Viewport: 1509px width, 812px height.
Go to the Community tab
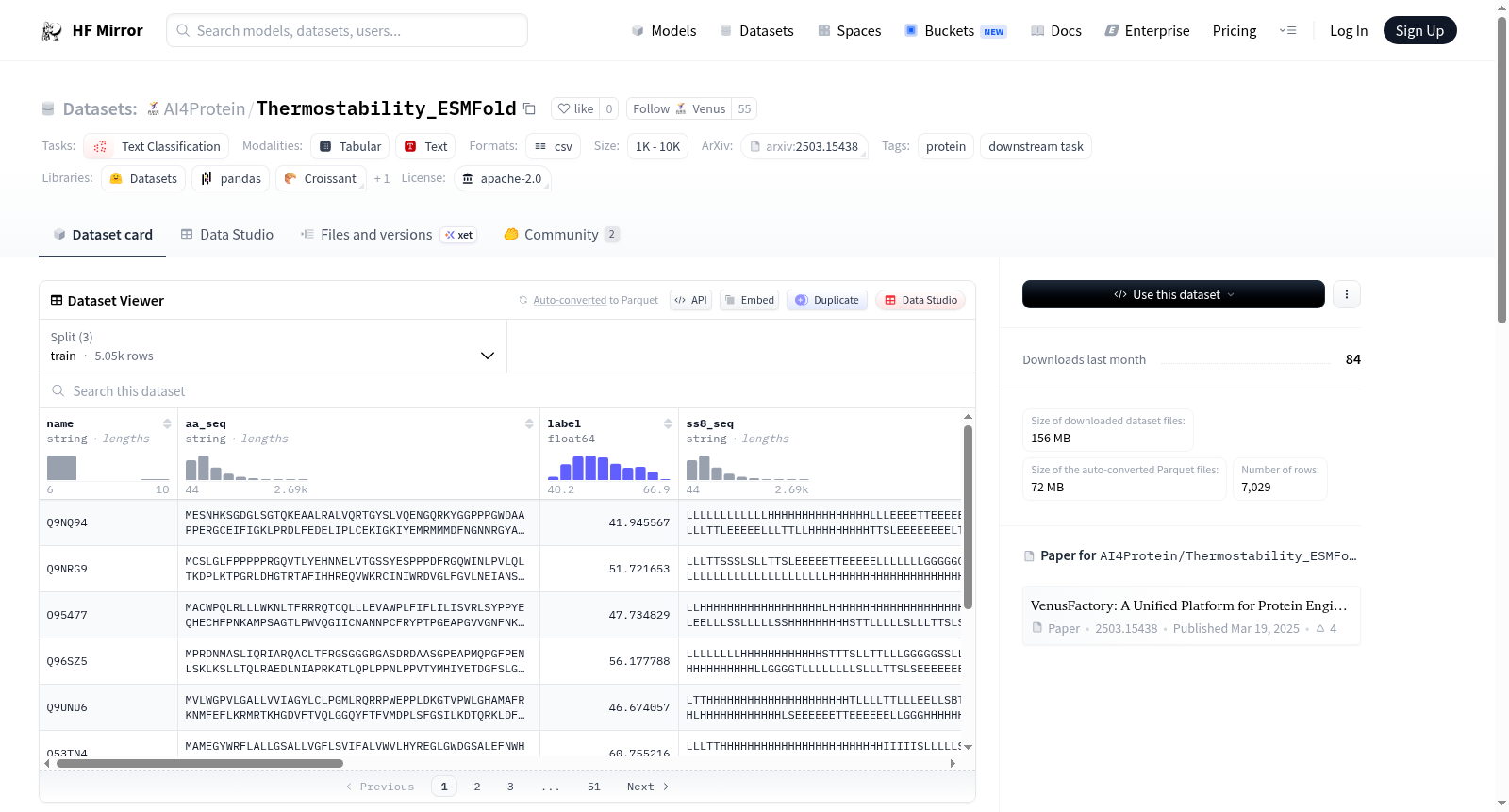[x=561, y=235]
